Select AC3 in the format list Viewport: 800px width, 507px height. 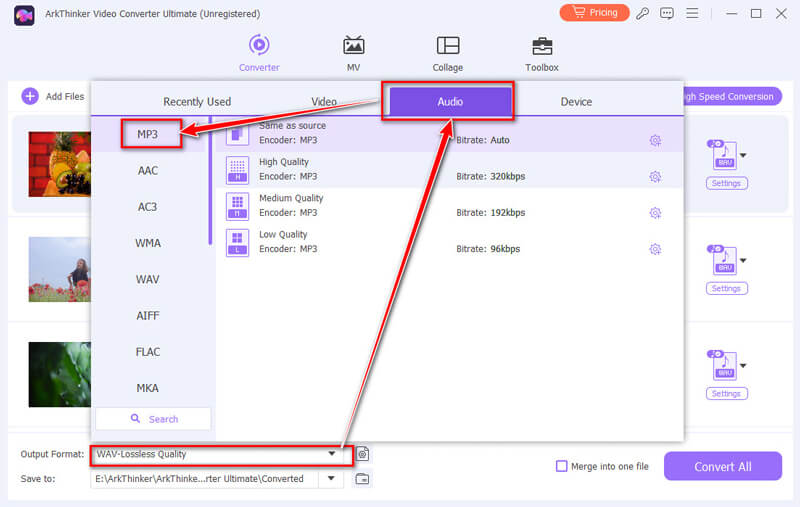pos(147,207)
